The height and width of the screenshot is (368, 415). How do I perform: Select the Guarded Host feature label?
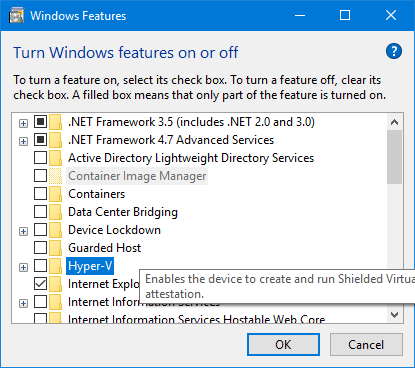tap(105, 248)
